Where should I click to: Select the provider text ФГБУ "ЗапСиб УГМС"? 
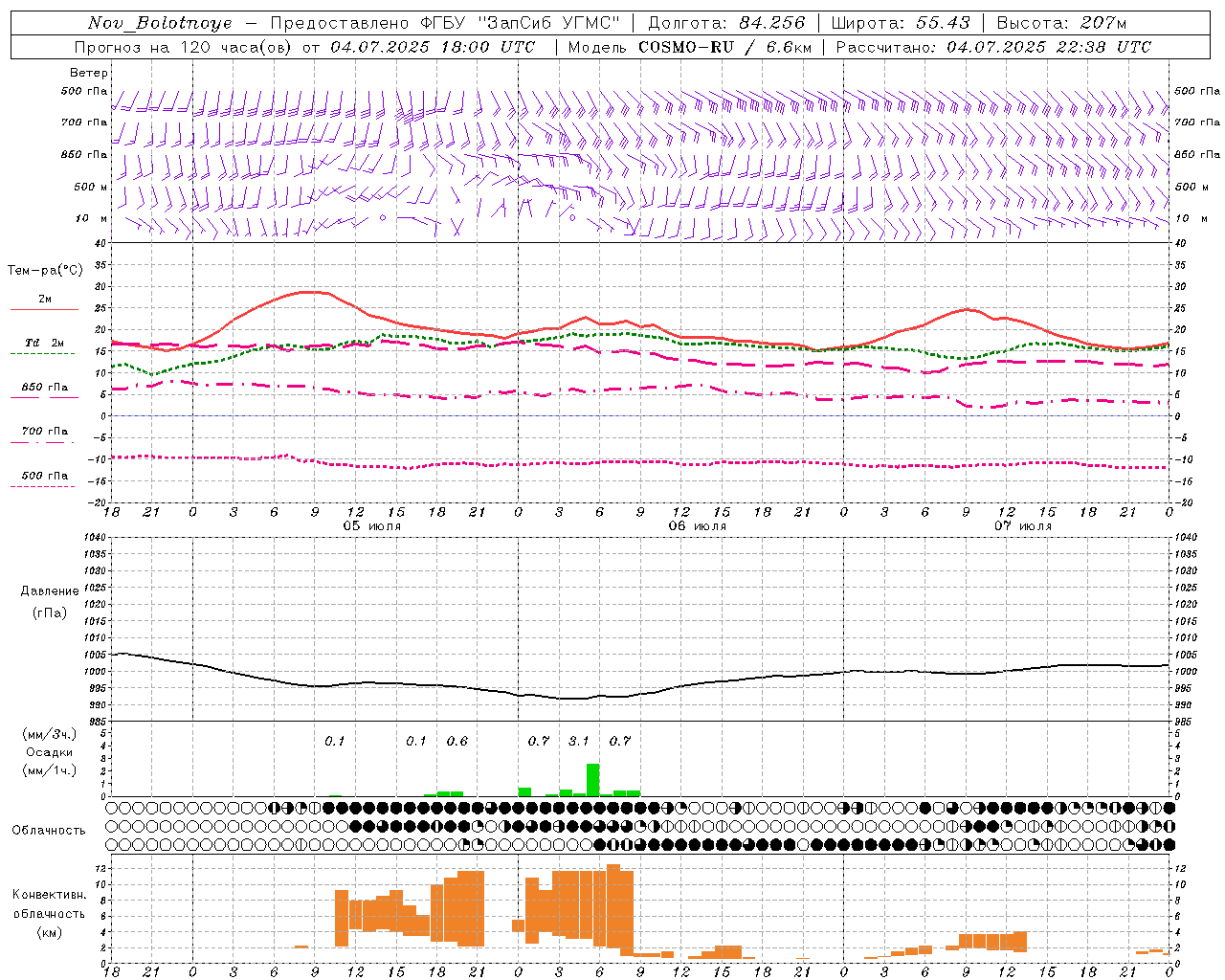click(520, 23)
